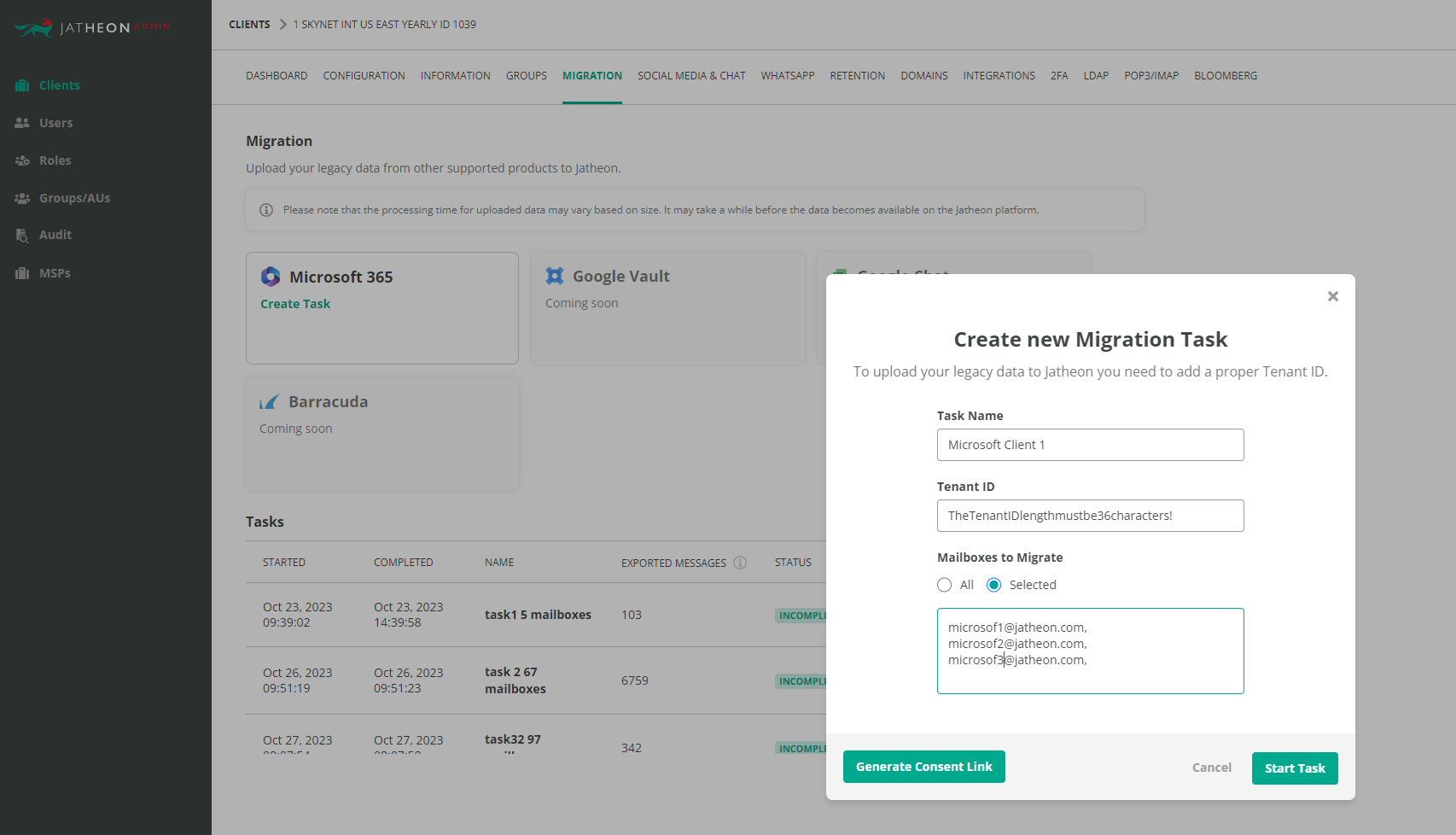Viewport: 1456px width, 835px height.
Task: Go to Audit in the sidebar
Action: click(55, 235)
